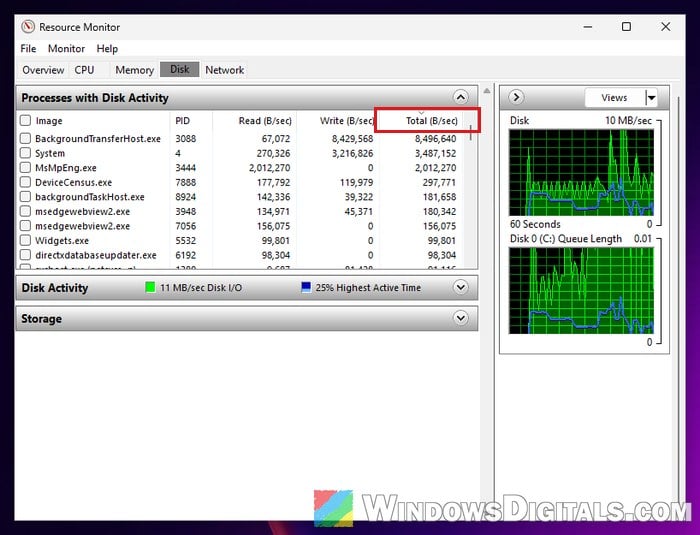Collapse the Processes with Disk Activity section
The height and width of the screenshot is (535, 700).
coord(460,97)
